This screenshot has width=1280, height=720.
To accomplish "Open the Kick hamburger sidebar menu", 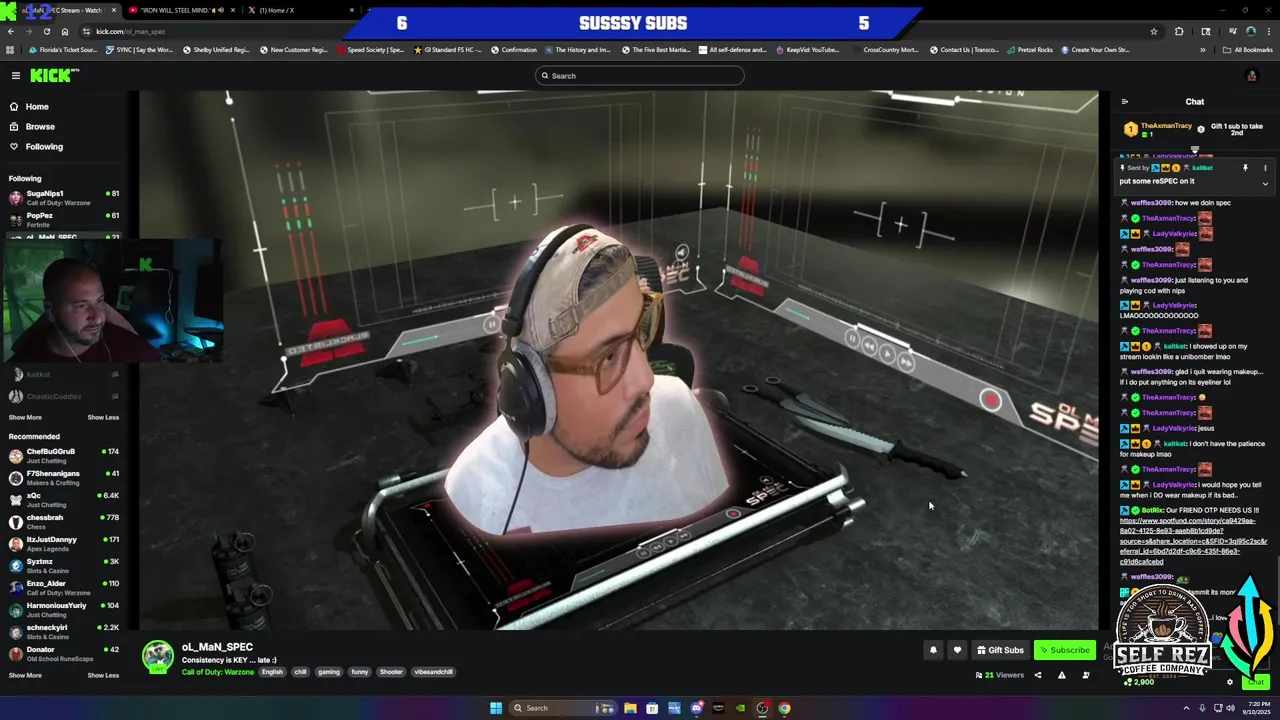I will pyautogui.click(x=15, y=76).
